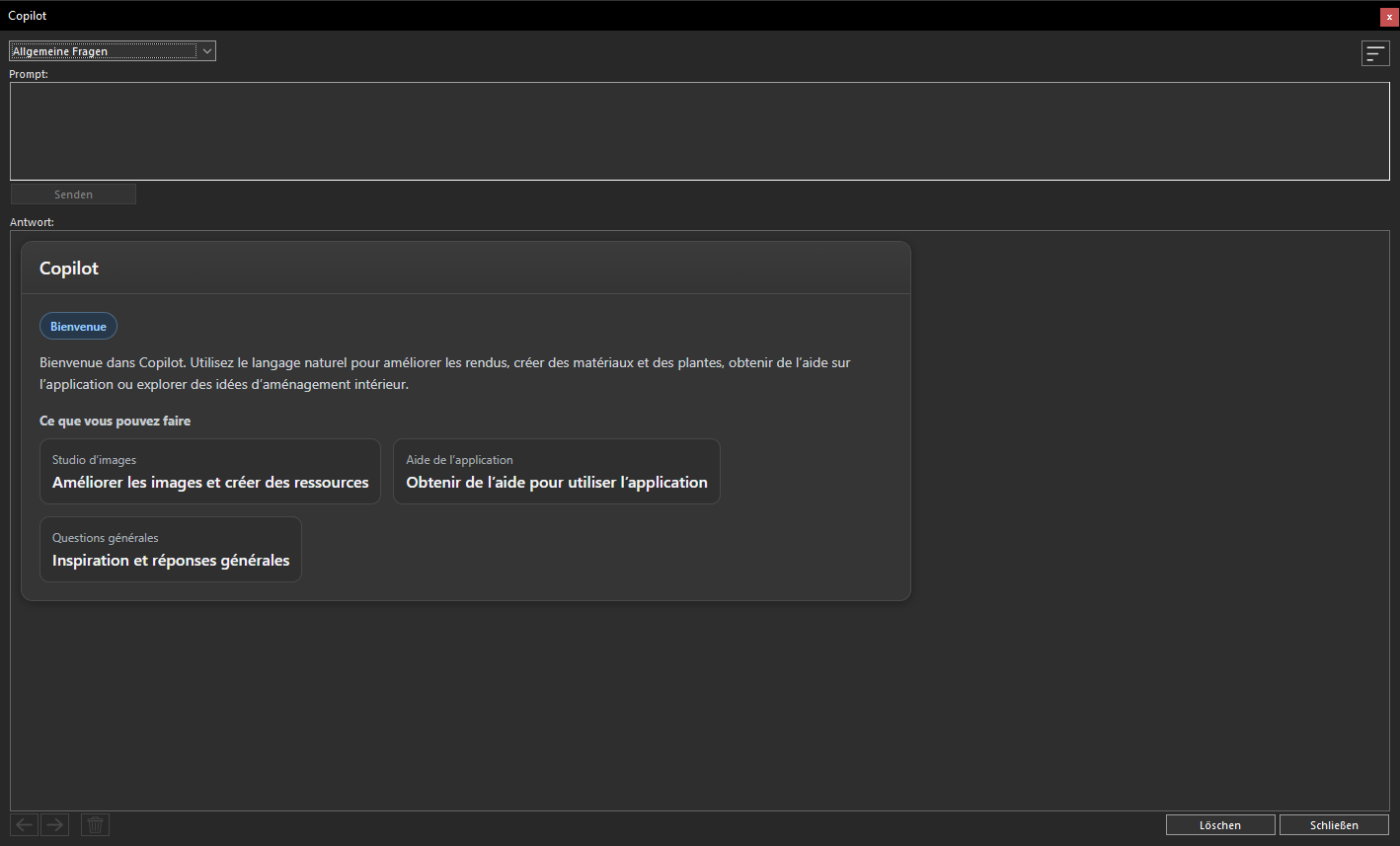The image size is (1400, 846).
Task: Click the Schließen button
Action: tap(1334, 825)
